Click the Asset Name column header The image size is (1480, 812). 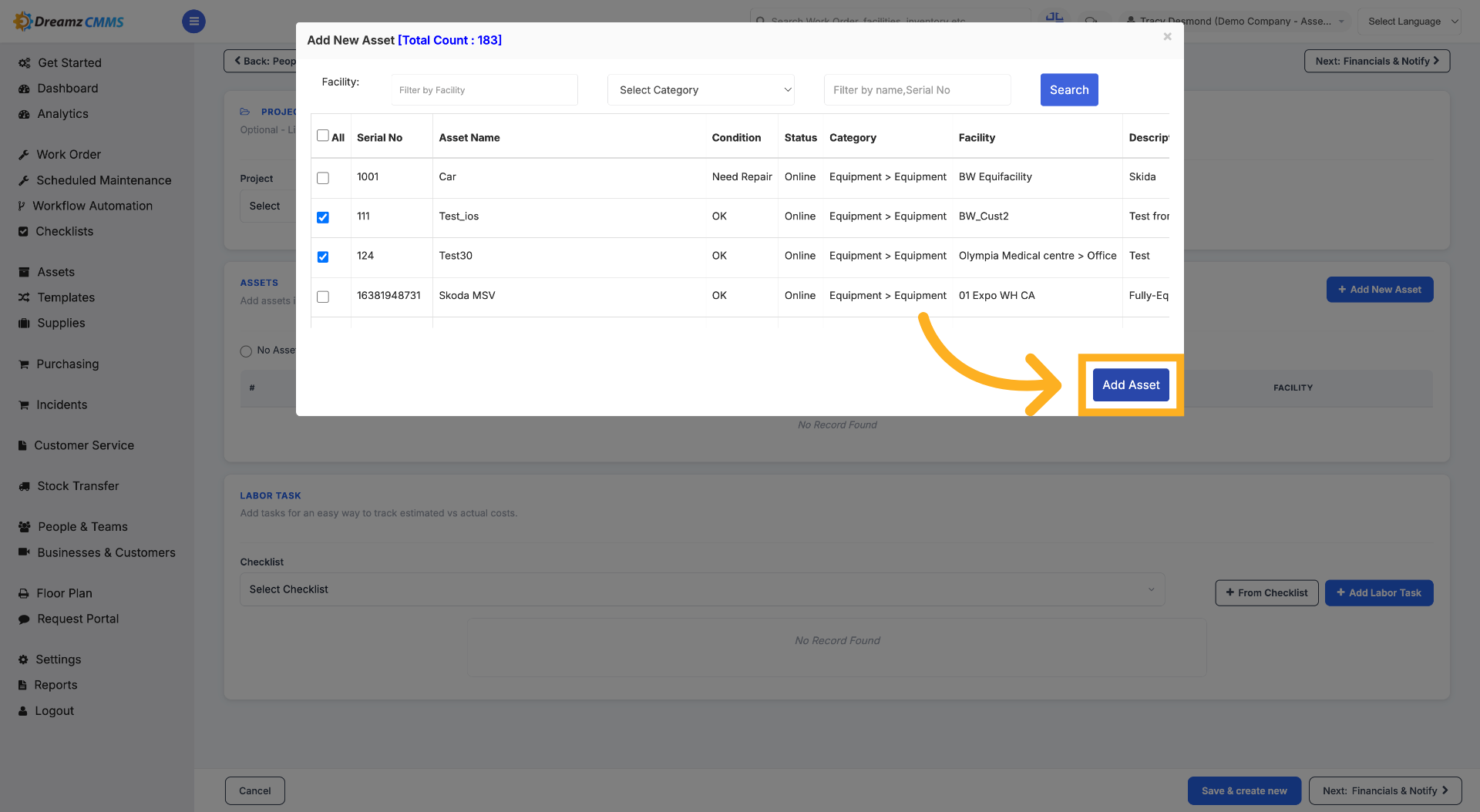(x=469, y=138)
